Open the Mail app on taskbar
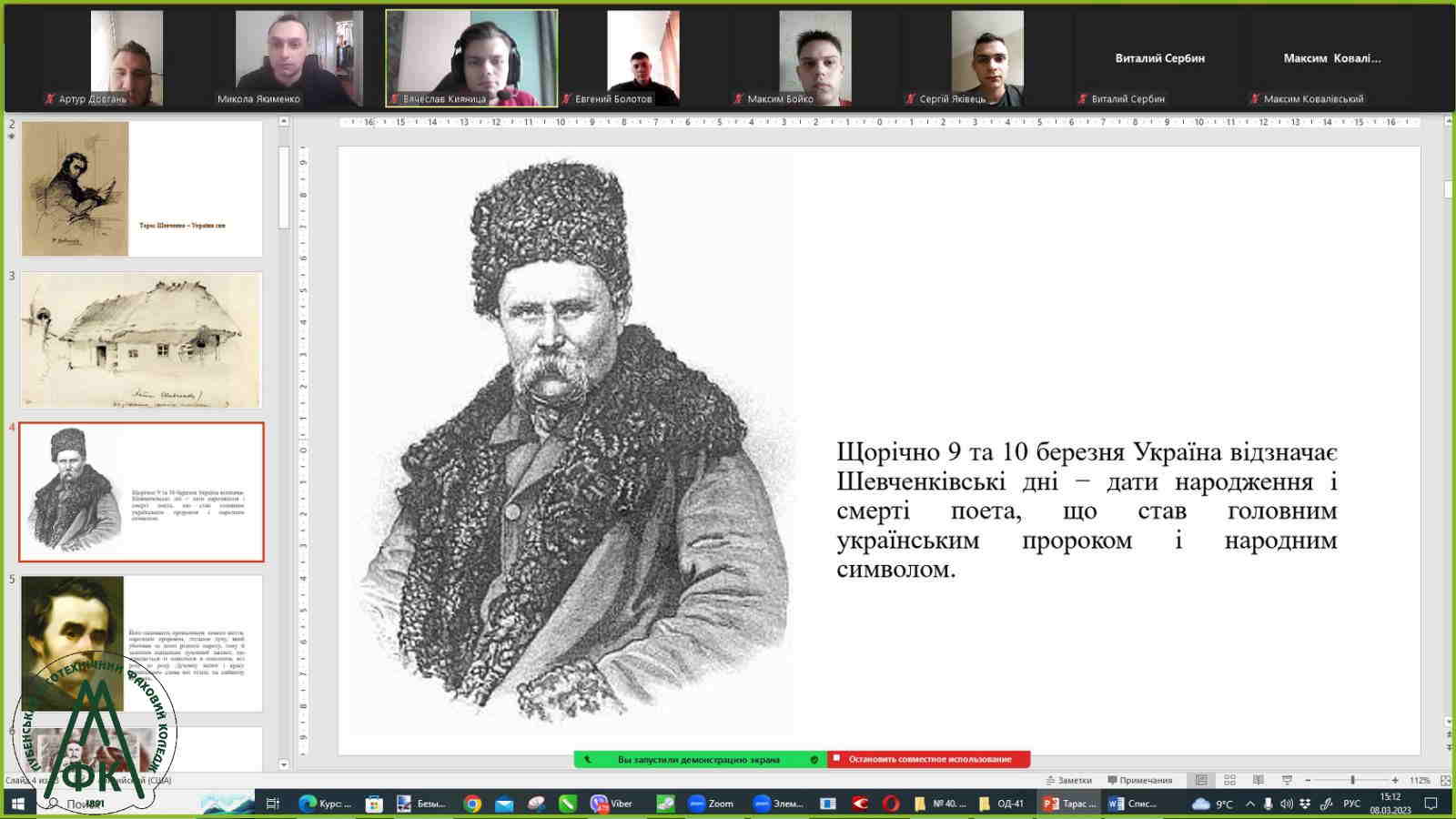The width and height of the screenshot is (1456, 819). coord(504,804)
